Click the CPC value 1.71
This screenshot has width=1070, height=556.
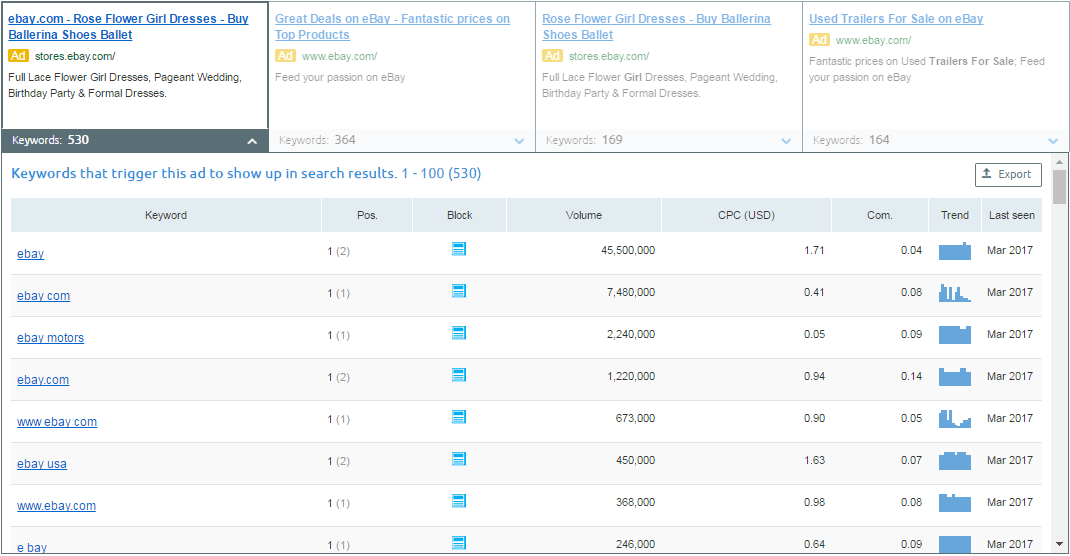coord(814,250)
